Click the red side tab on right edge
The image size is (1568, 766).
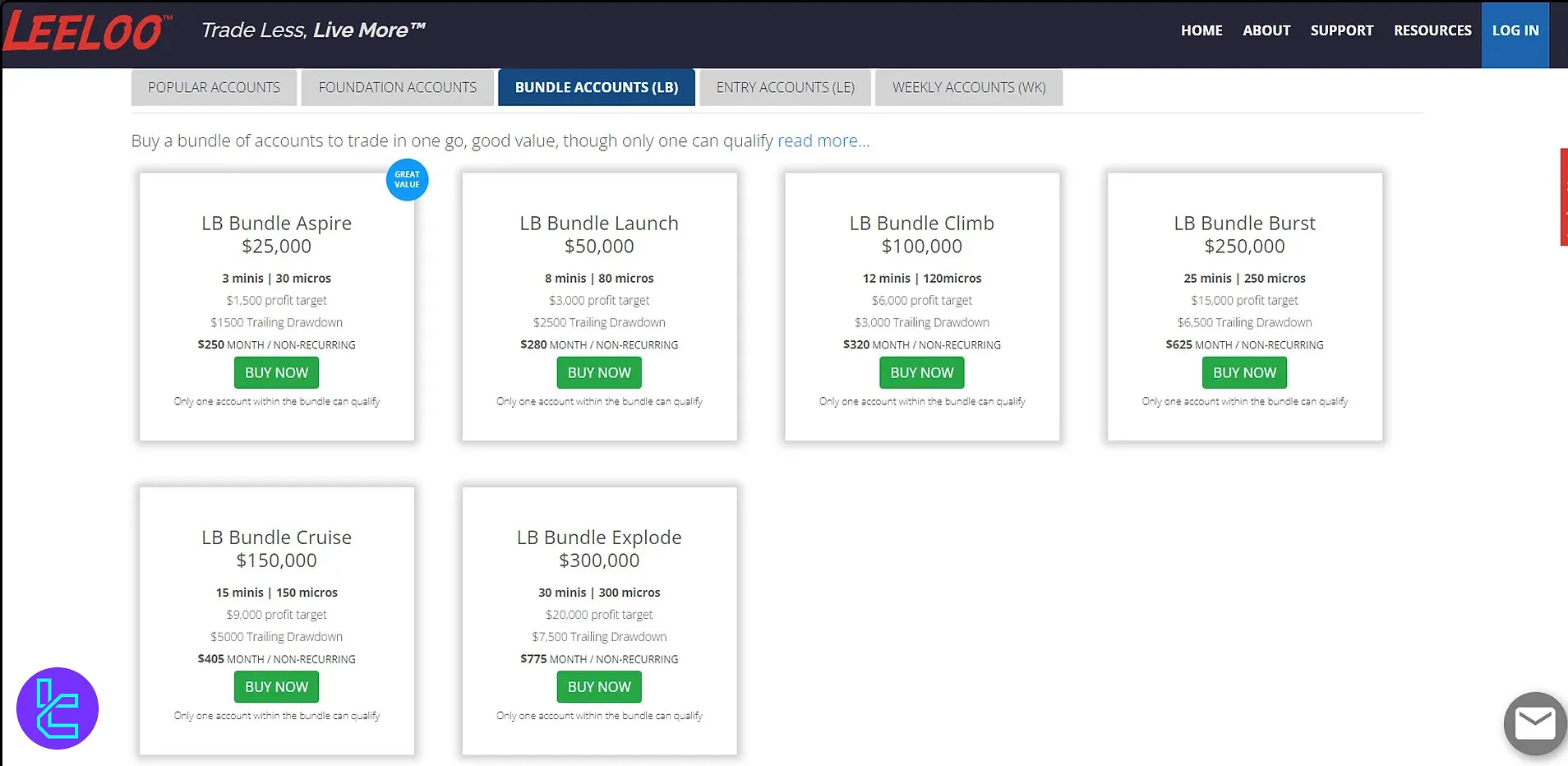pyautogui.click(x=1563, y=197)
